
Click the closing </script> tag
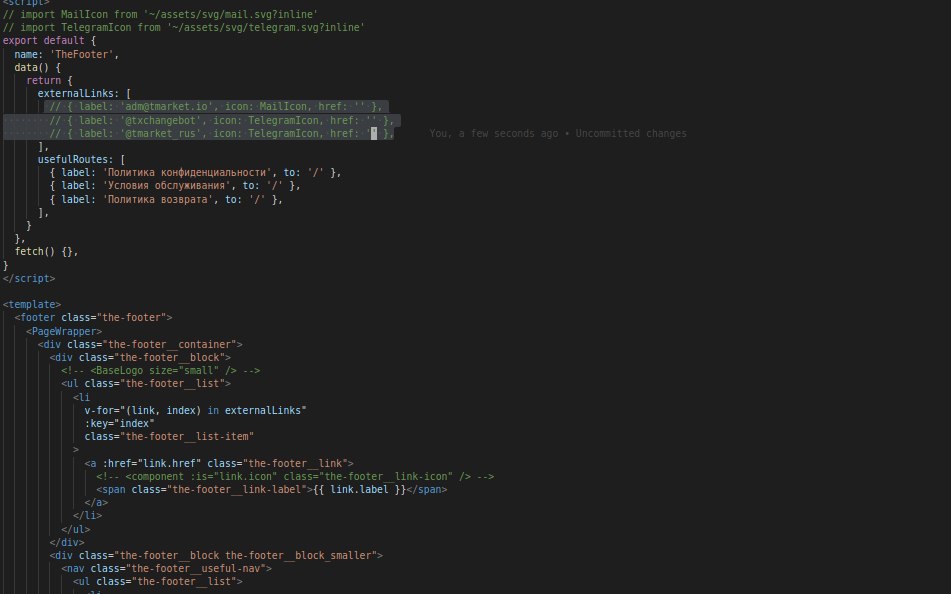(29, 278)
